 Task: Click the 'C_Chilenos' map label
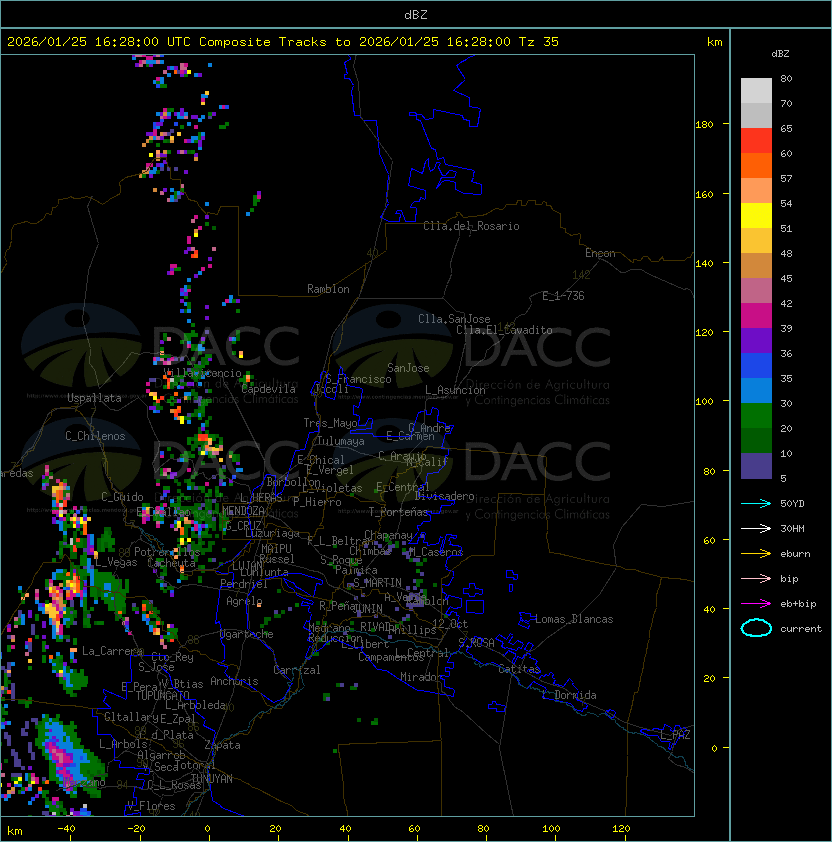(x=95, y=436)
